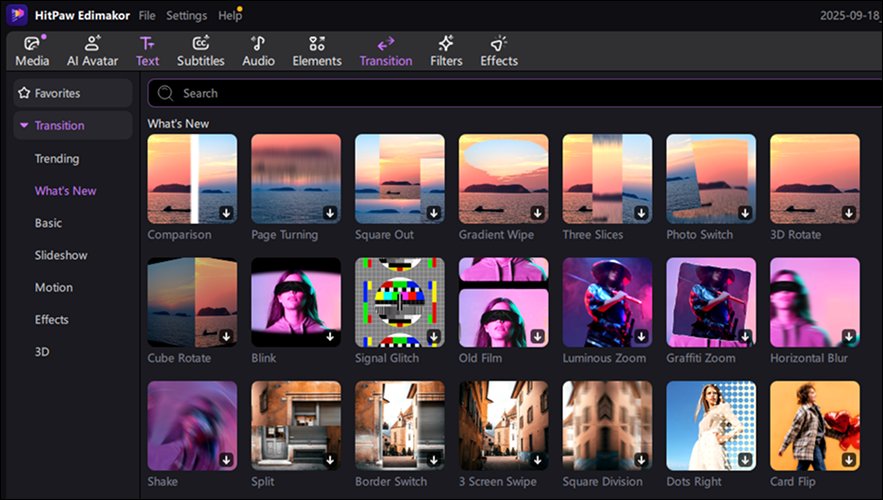Select the Signal Glitch transition thumbnail
This screenshot has height=500, width=883.
point(399,302)
